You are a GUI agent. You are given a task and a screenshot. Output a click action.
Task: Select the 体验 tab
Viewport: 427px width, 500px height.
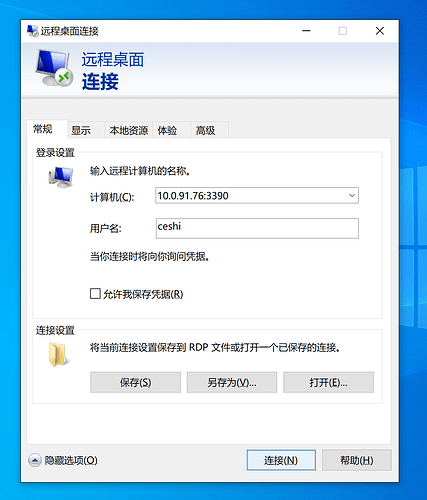[167, 130]
